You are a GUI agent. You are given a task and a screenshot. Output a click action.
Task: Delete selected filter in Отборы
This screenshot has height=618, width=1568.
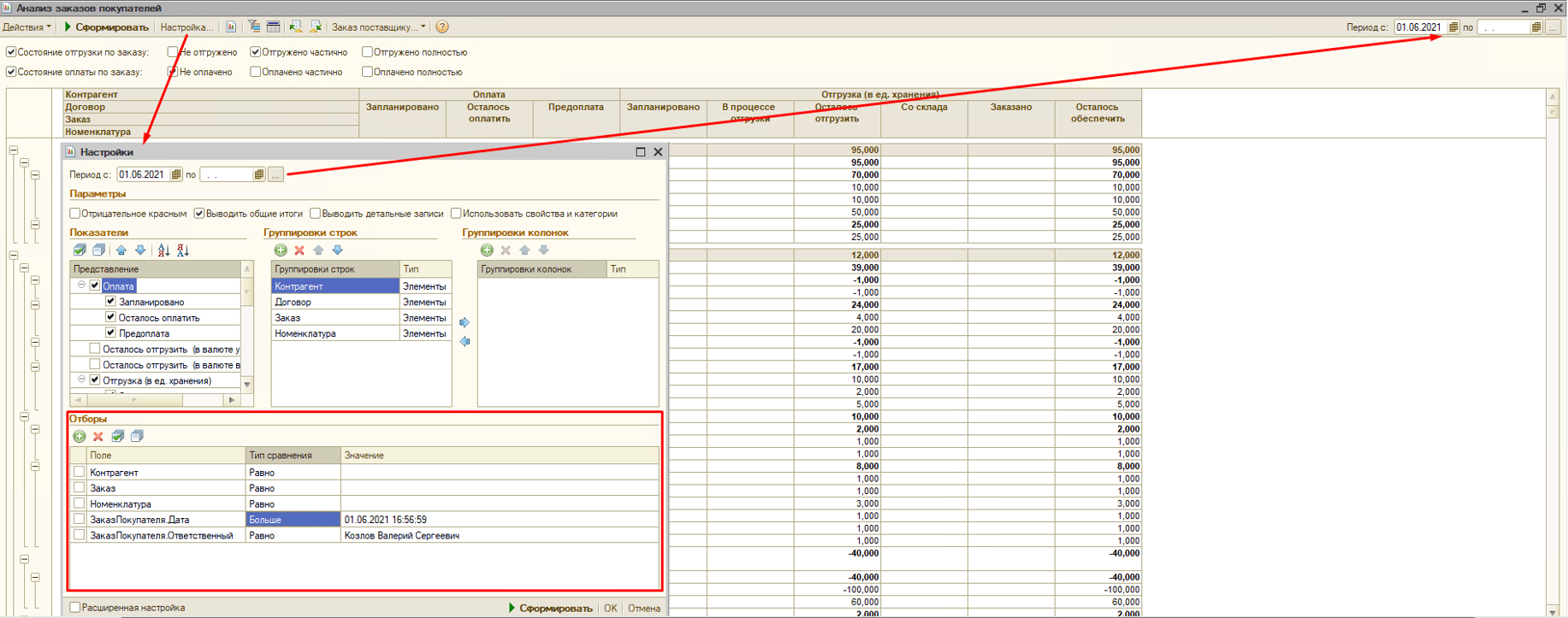click(x=98, y=437)
